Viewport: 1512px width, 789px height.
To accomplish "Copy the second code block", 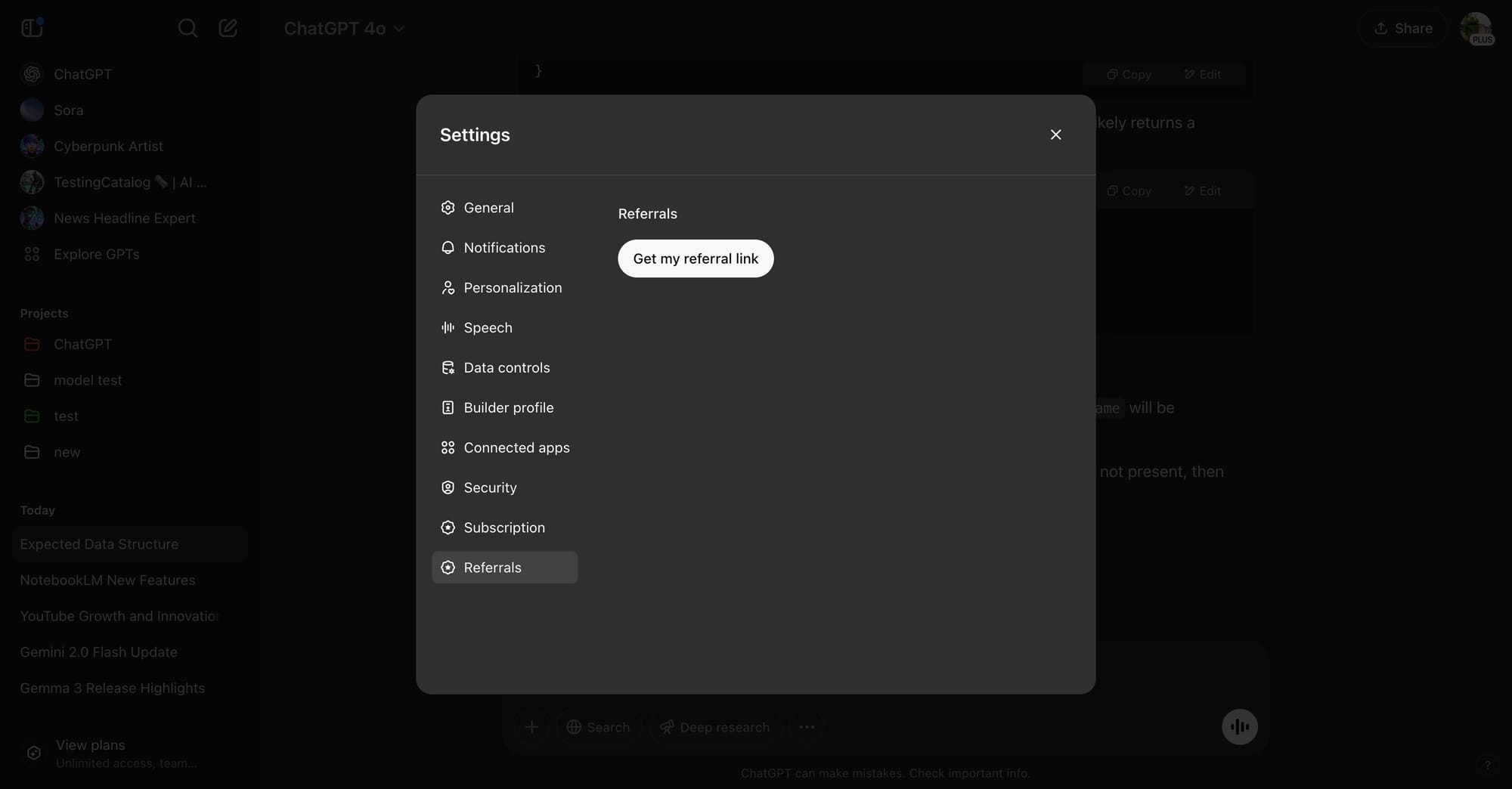I will (x=1129, y=191).
